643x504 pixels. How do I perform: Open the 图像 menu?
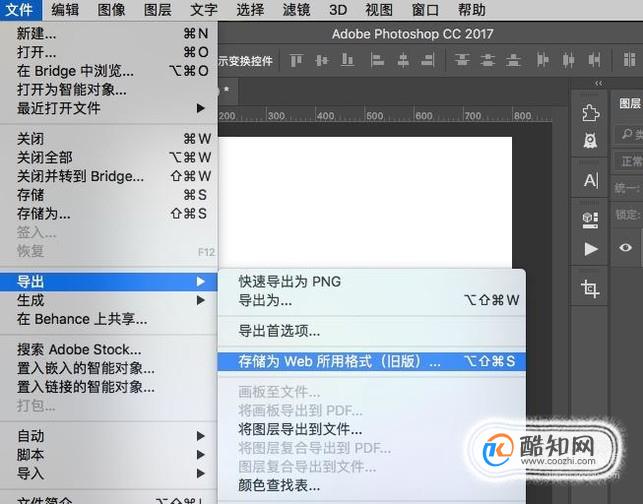point(112,10)
